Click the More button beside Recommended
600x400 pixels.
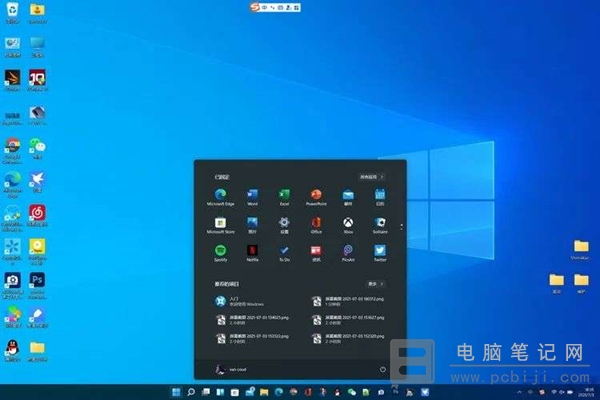pos(375,284)
